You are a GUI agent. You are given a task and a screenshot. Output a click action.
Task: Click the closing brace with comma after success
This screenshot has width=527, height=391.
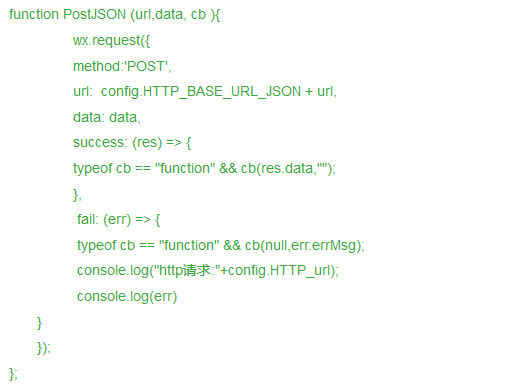point(77,194)
